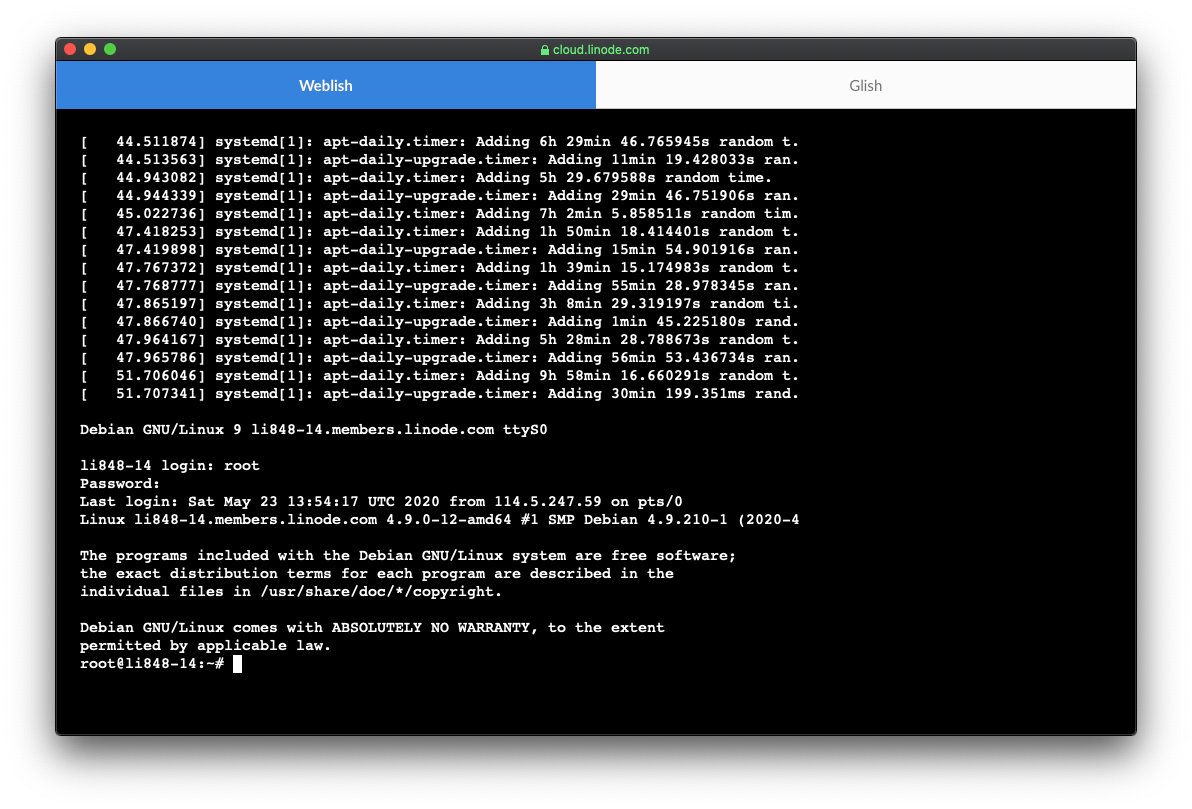Click the 'Password:' prompt line
The image size is (1192, 809).
coord(120,484)
